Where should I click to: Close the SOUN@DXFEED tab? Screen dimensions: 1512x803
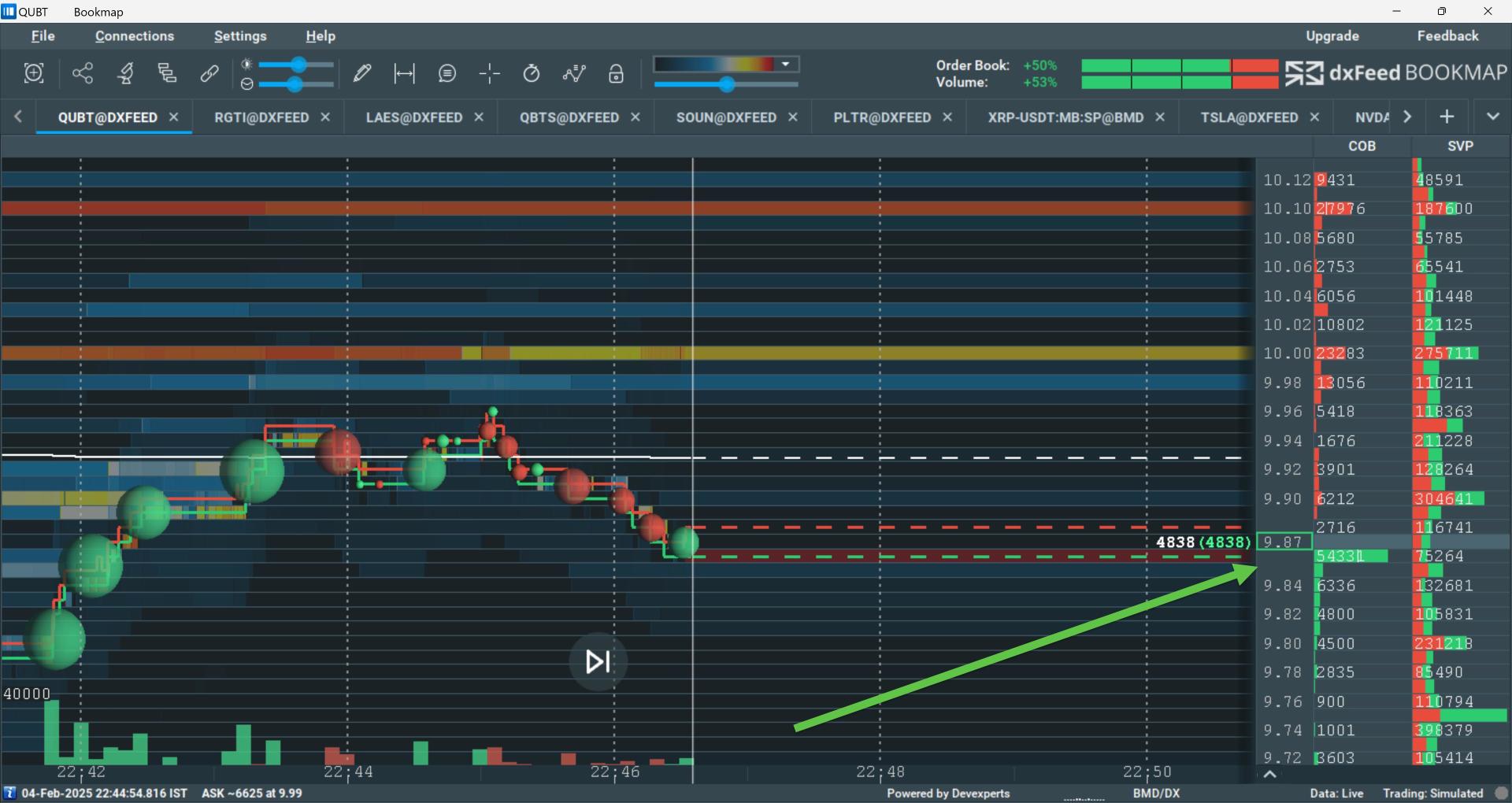(x=793, y=117)
